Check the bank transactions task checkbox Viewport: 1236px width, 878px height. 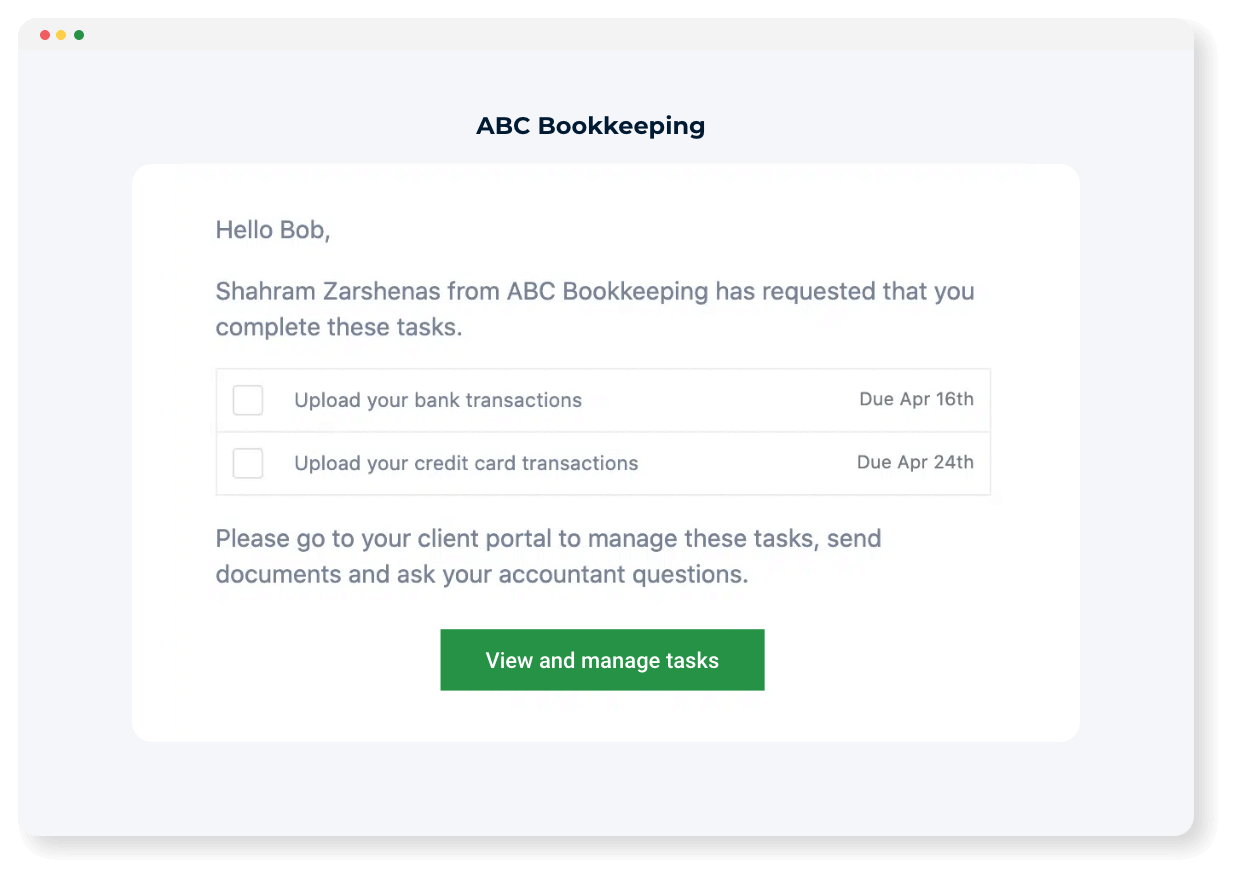pyautogui.click(x=248, y=400)
